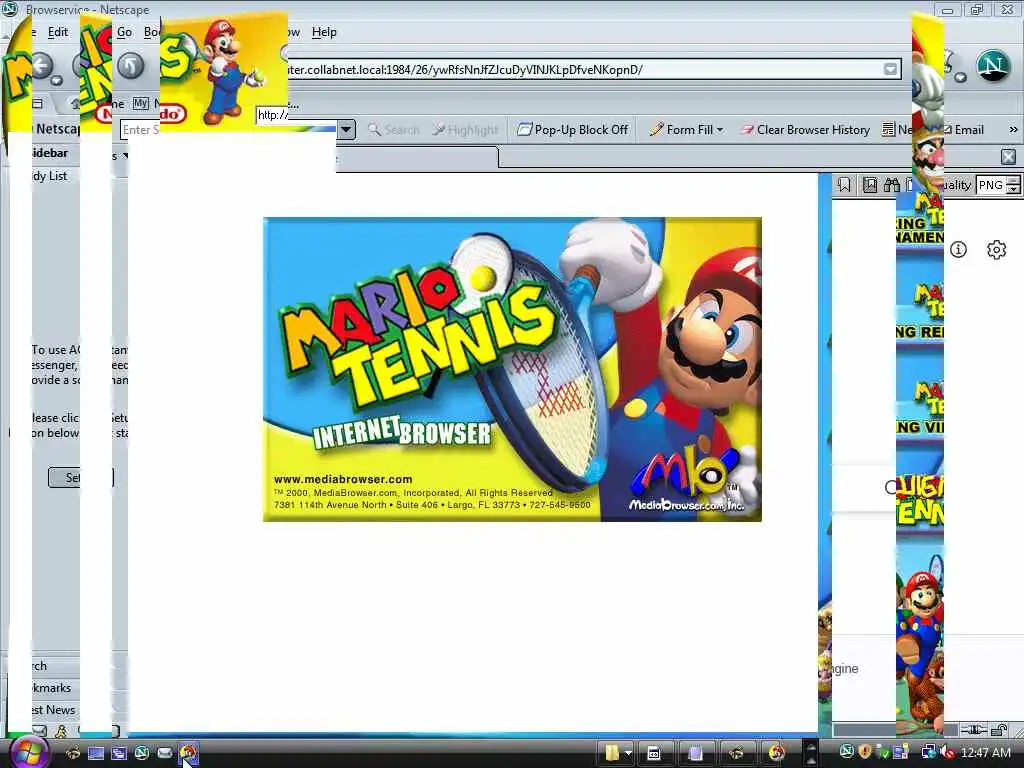Click the binoculars find icon
The height and width of the screenshot is (768, 1024).
pos(891,185)
